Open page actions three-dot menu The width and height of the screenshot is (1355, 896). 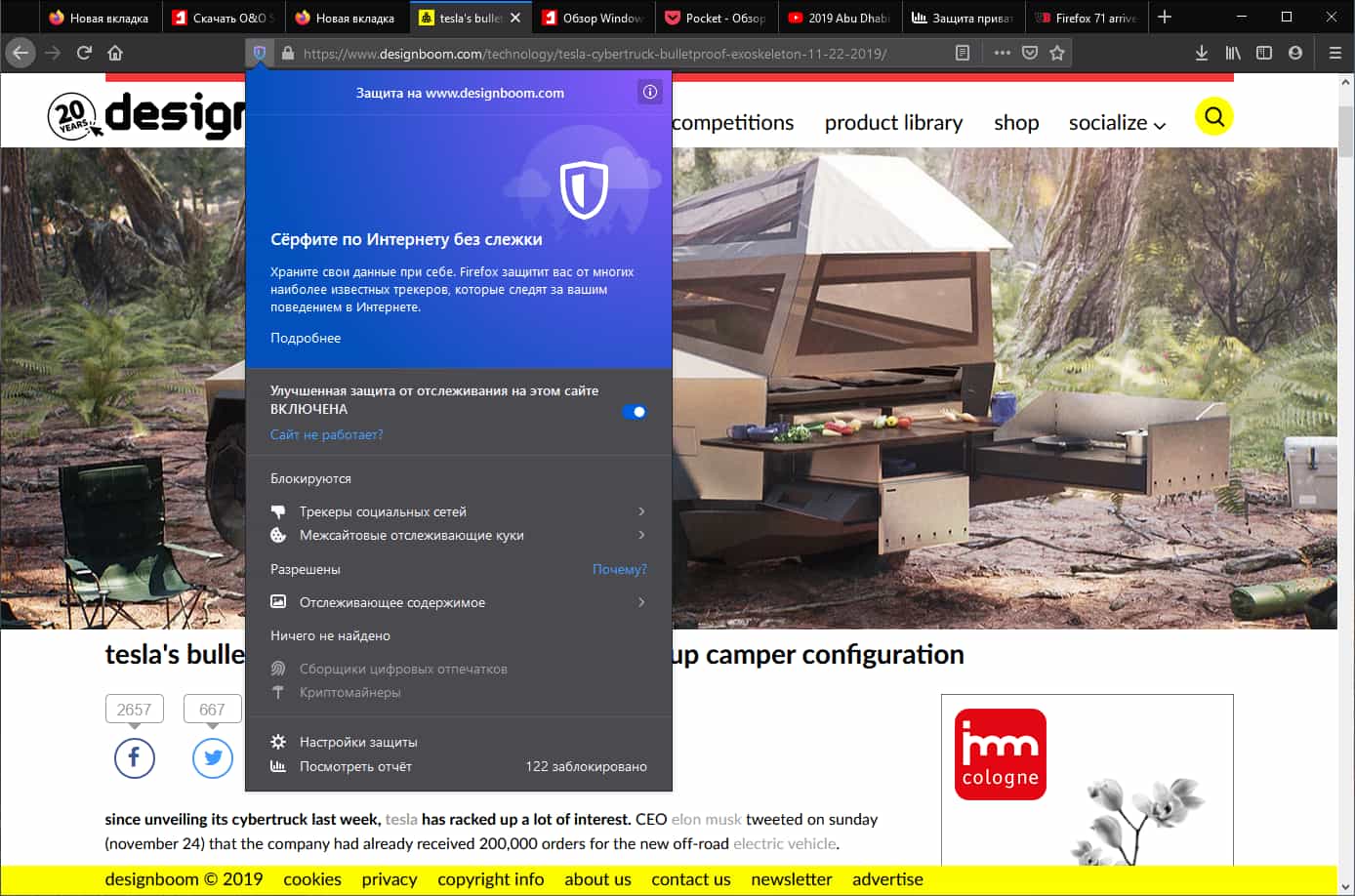[1002, 53]
